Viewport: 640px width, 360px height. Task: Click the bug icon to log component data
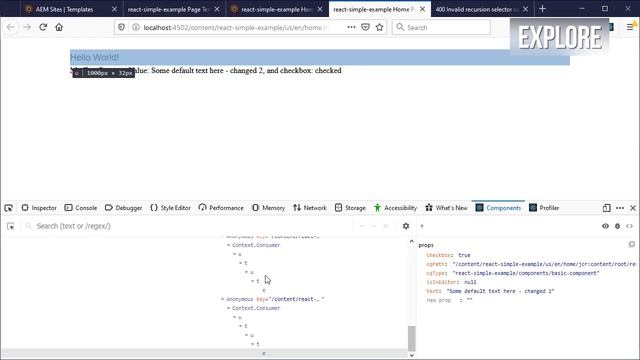[618, 226]
